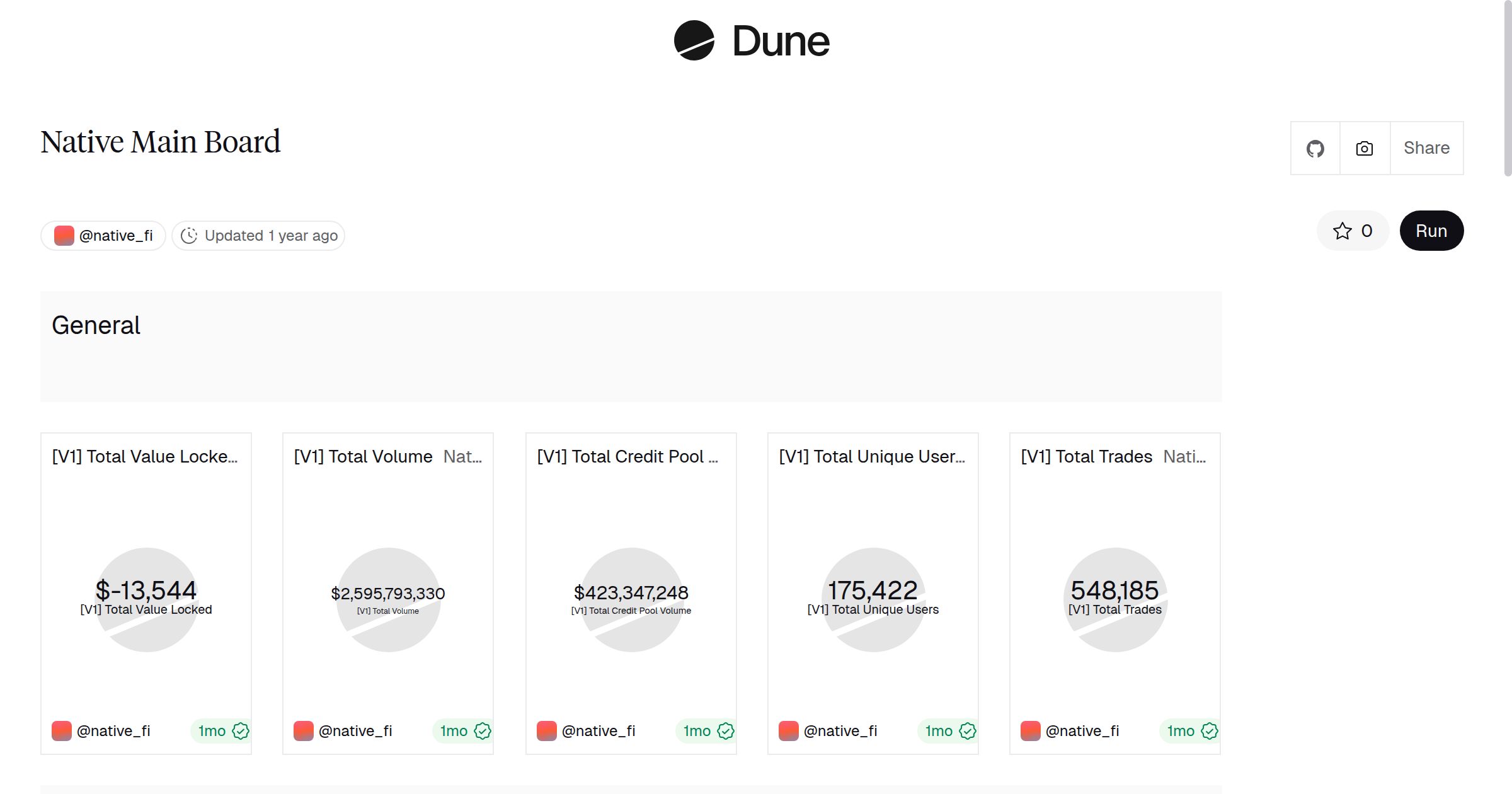Viewport: 1512px width, 794px height.
Task: Open the [V1] Total Trades title link
Action: (x=1087, y=457)
